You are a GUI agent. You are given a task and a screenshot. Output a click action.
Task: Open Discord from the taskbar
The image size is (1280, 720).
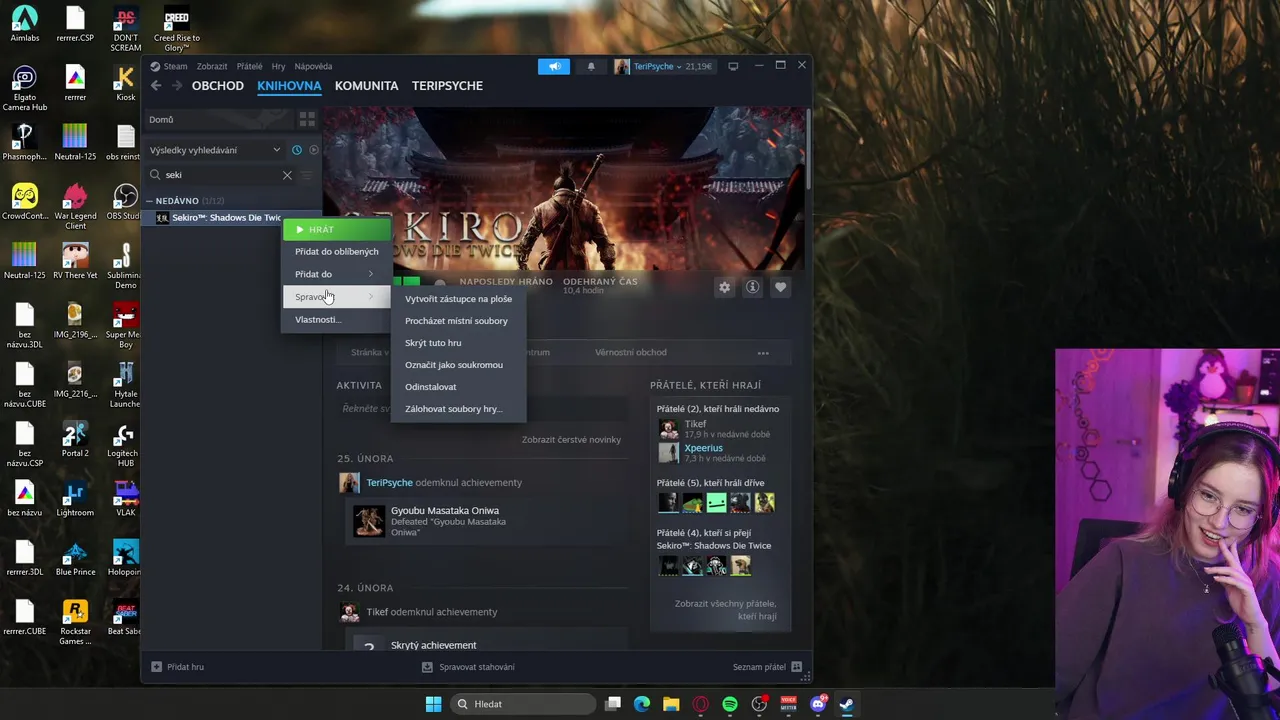tap(818, 704)
